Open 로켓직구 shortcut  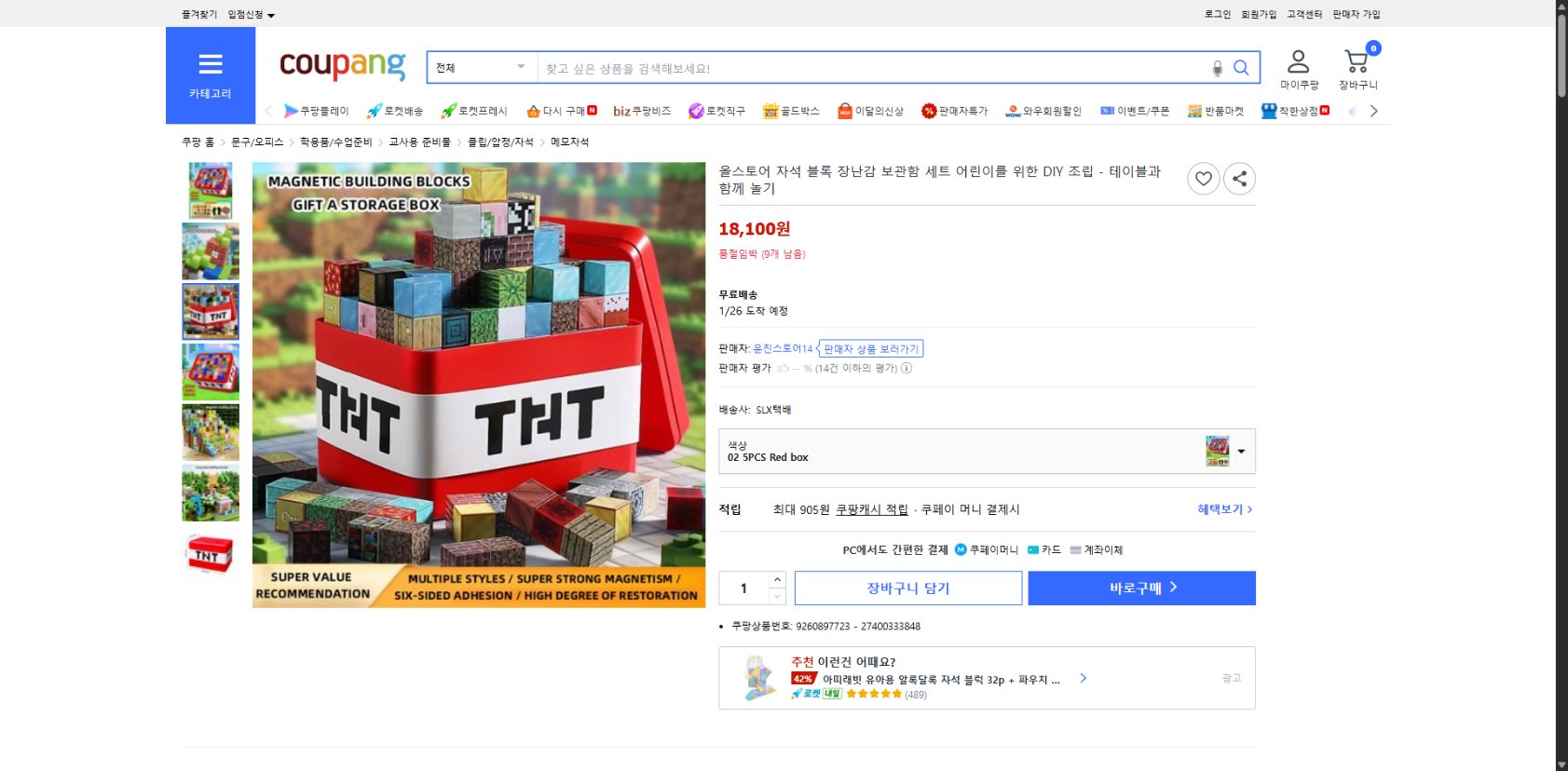716,111
